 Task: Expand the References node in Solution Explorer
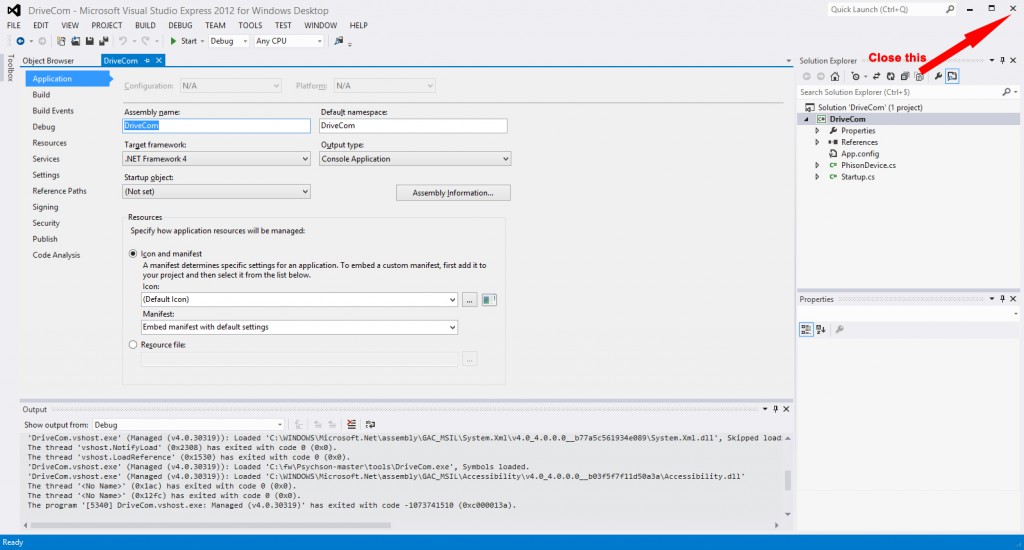[817, 142]
